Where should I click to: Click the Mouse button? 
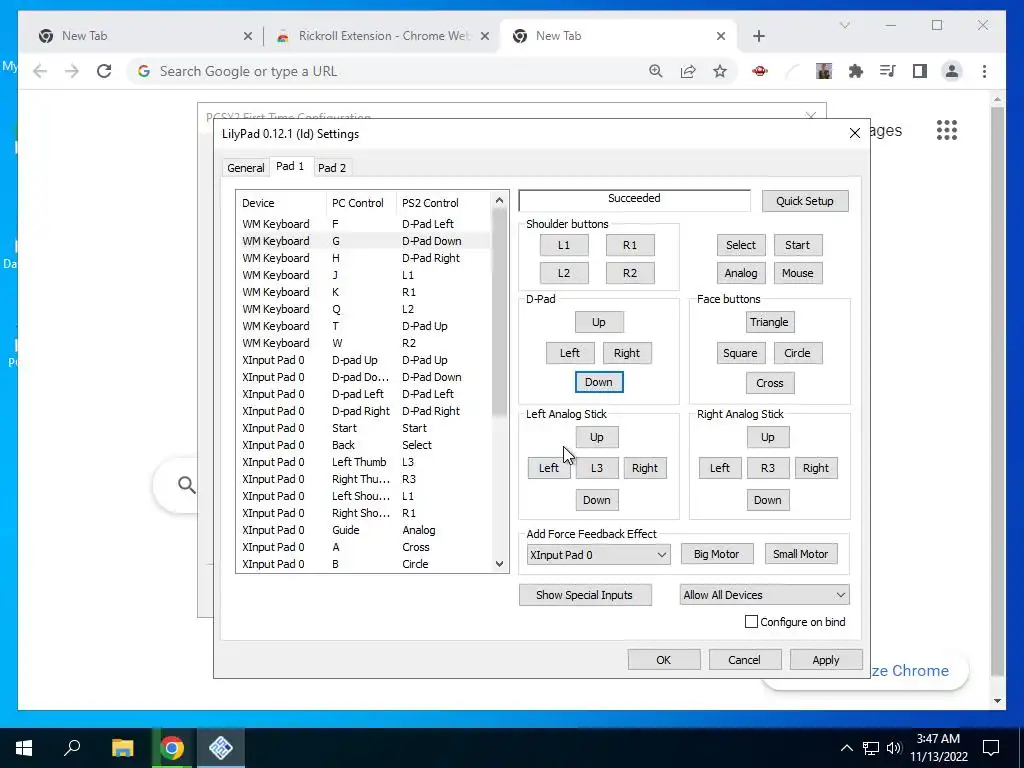[x=797, y=273]
